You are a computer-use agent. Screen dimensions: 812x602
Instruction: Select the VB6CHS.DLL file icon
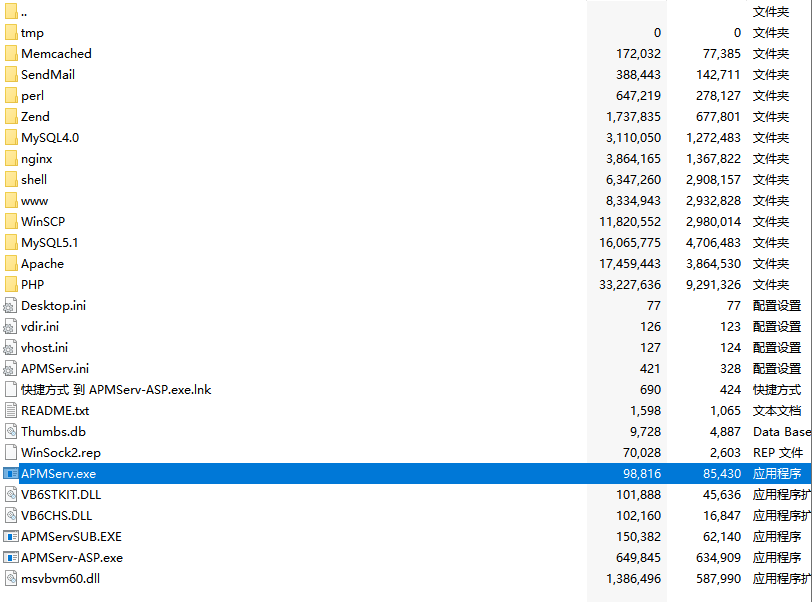point(11,515)
